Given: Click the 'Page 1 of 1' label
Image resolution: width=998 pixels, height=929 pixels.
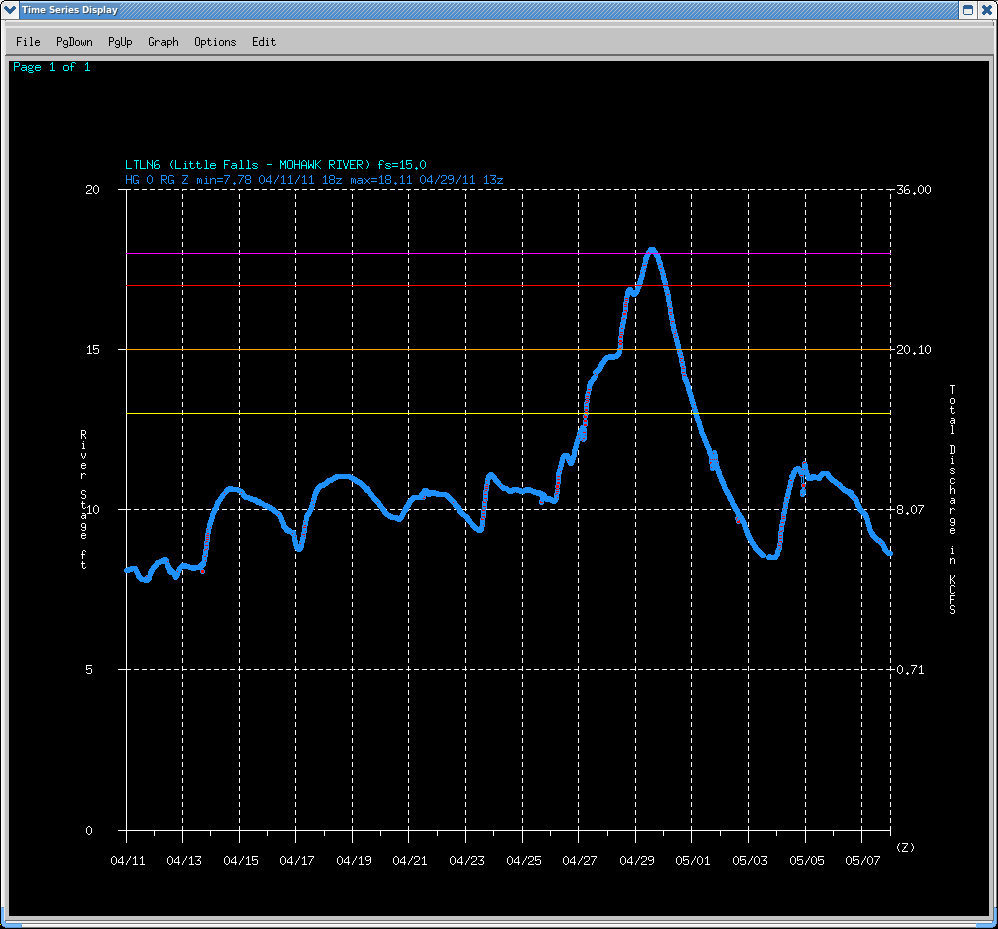Looking at the screenshot, I should coord(52,67).
